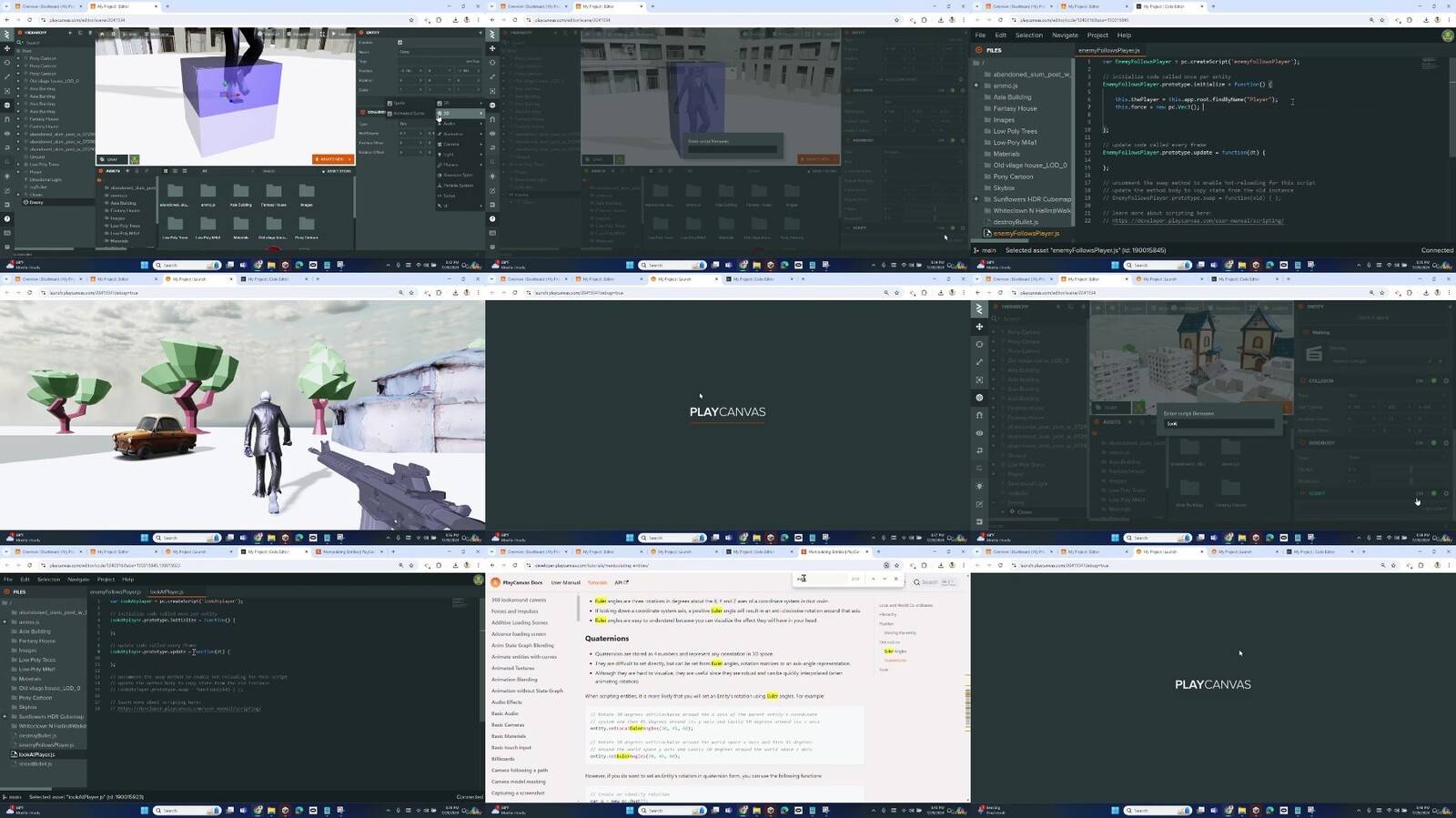Click next match arrow in docs find bar

point(885,579)
